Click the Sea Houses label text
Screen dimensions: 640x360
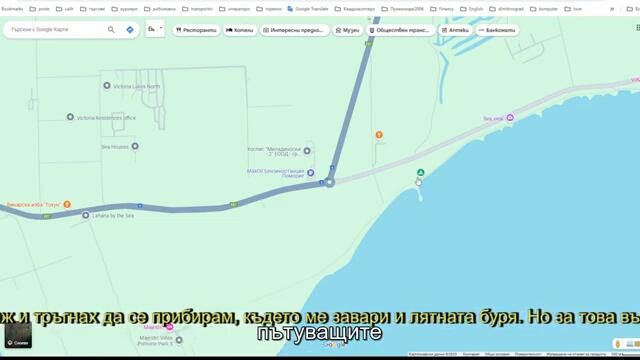(115, 147)
